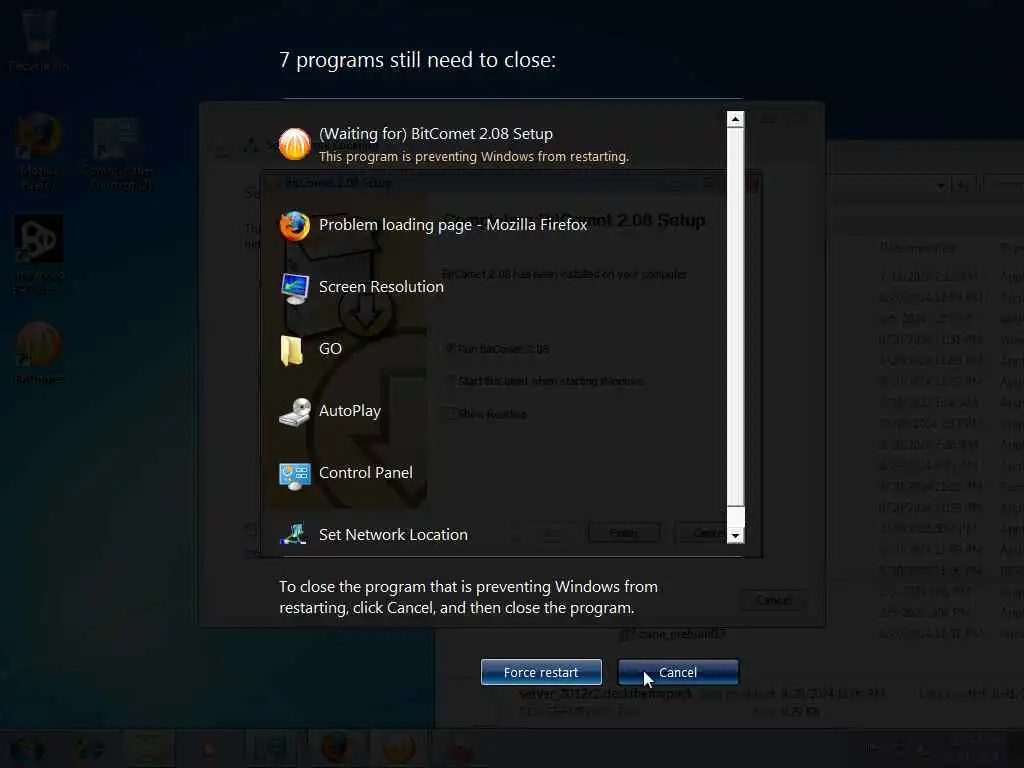Select "(Waiting for) BitComet 2.08 Setup" entry
The width and height of the screenshot is (1024, 768).
click(x=436, y=134)
